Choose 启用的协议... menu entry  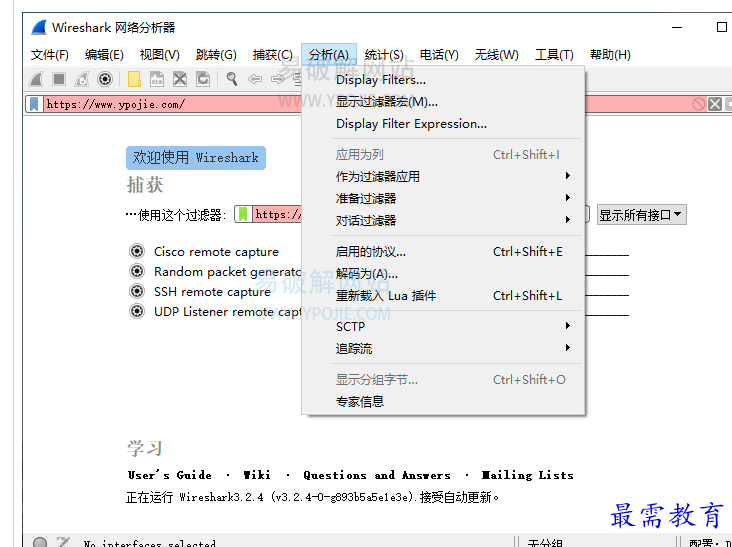443,252
